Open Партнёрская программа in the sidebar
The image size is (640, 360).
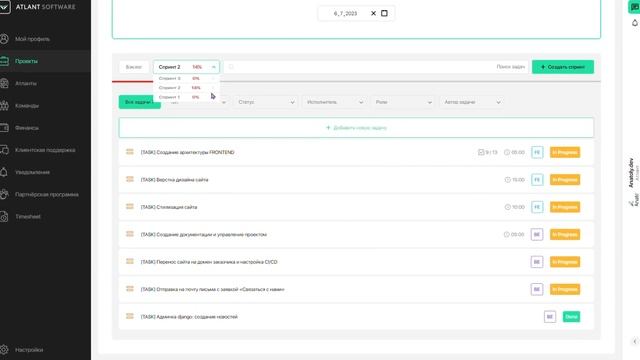[47, 195]
